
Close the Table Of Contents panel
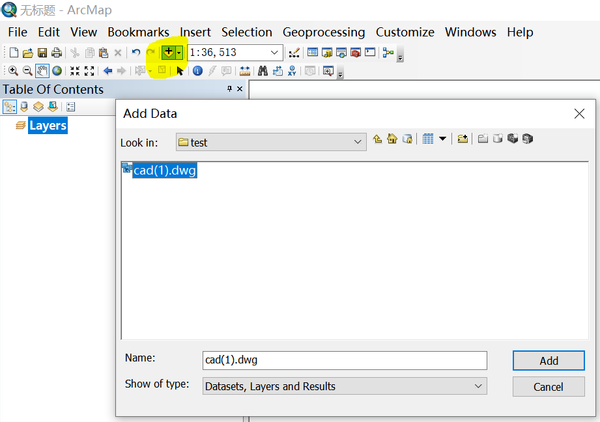click(240, 89)
